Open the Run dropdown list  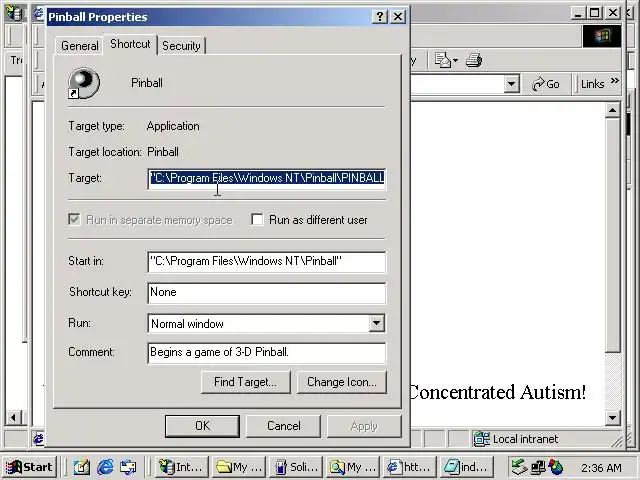tap(376, 323)
